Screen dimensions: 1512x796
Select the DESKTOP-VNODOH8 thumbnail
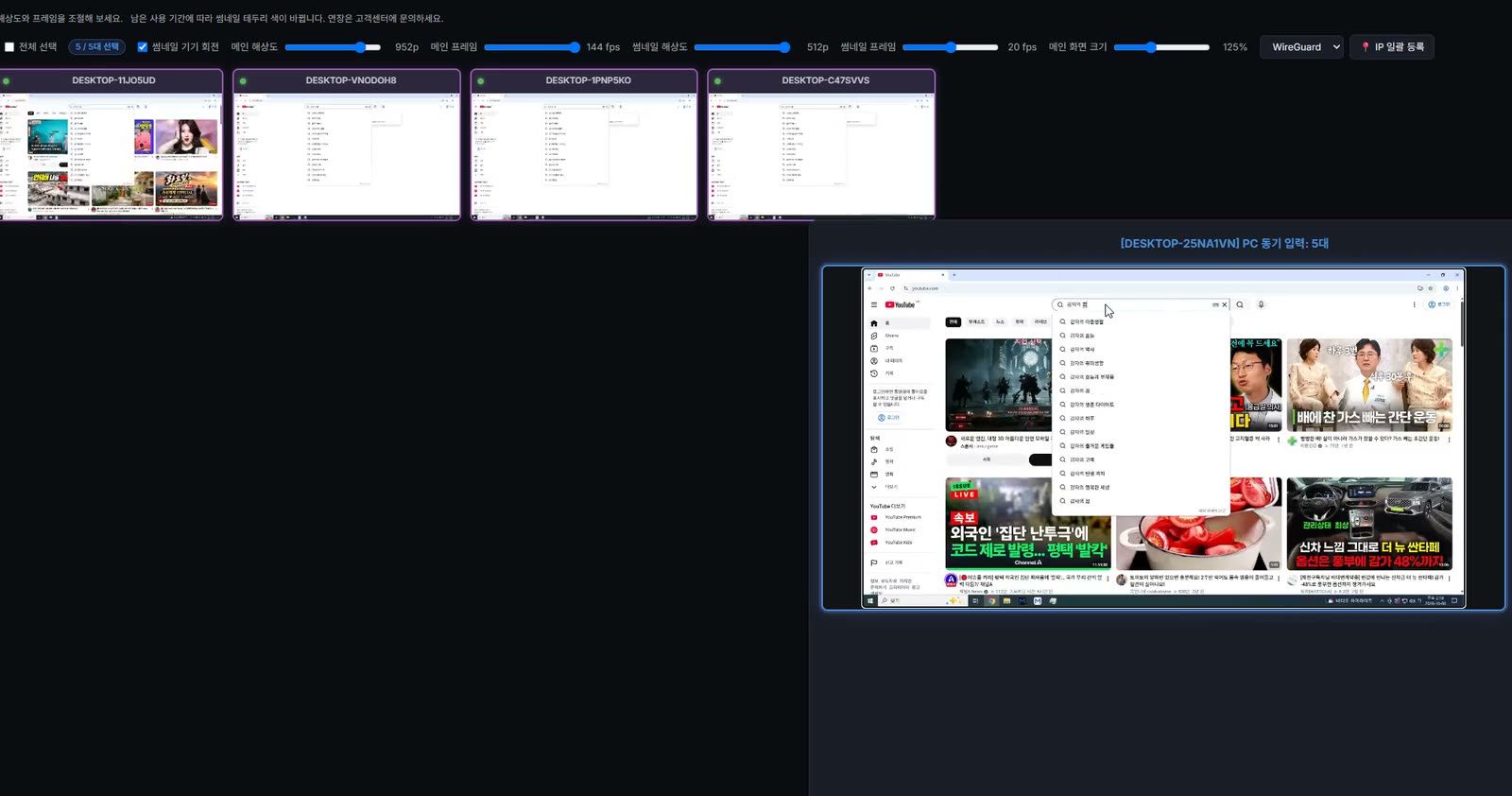tap(347, 145)
